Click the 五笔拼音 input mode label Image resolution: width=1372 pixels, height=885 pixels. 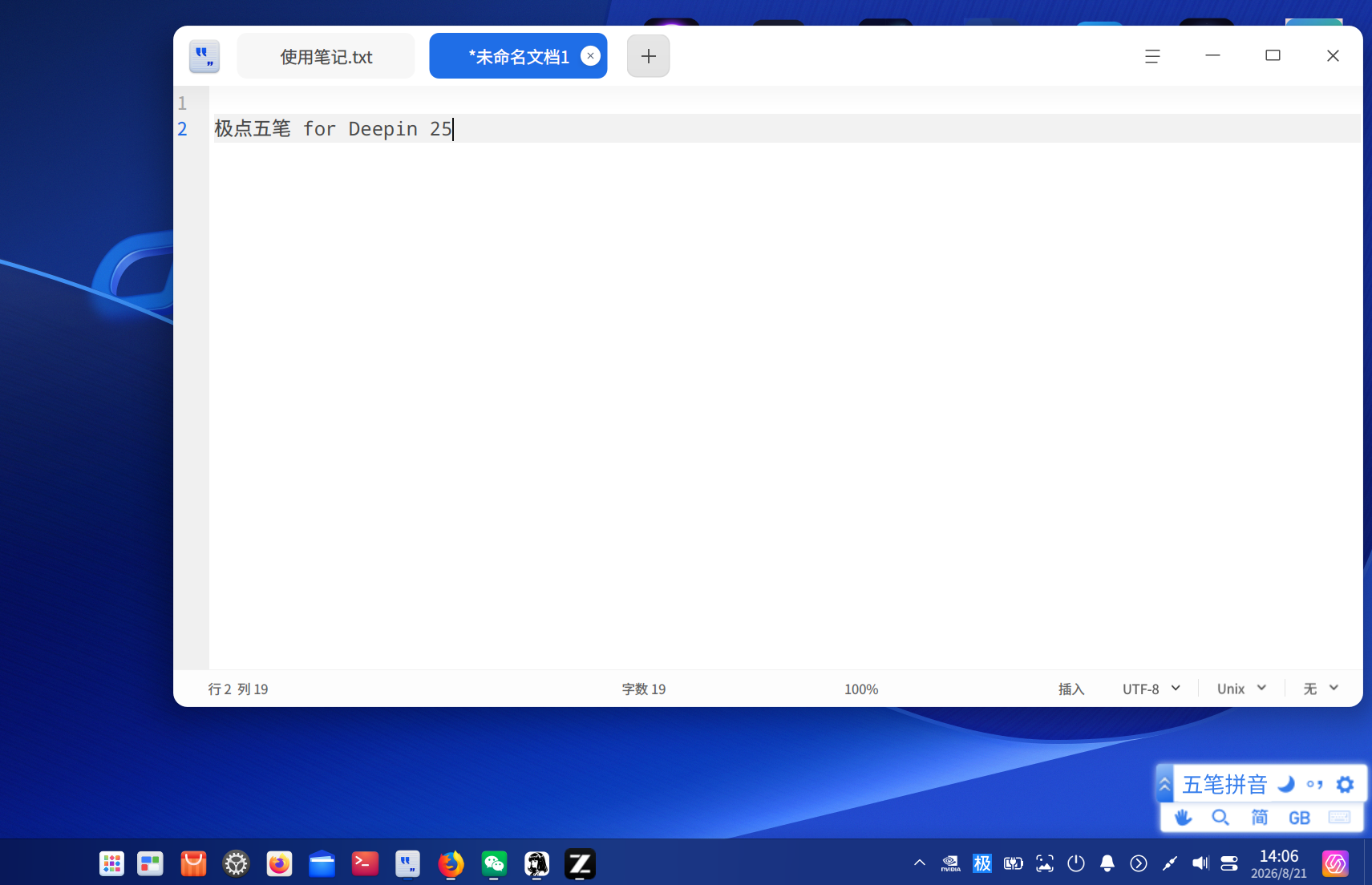tap(1224, 784)
